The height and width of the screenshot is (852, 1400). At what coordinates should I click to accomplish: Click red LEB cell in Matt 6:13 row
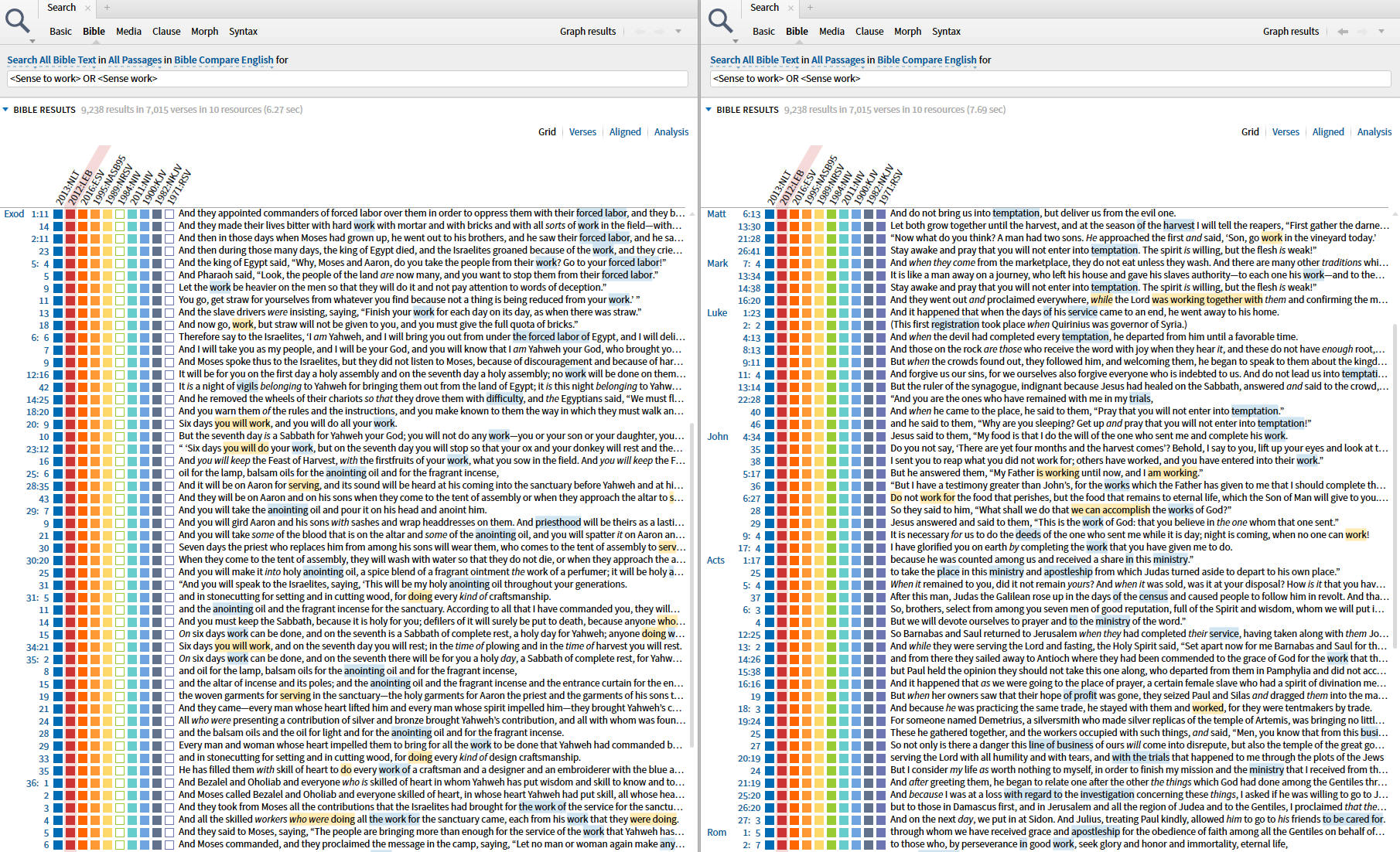(x=782, y=214)
